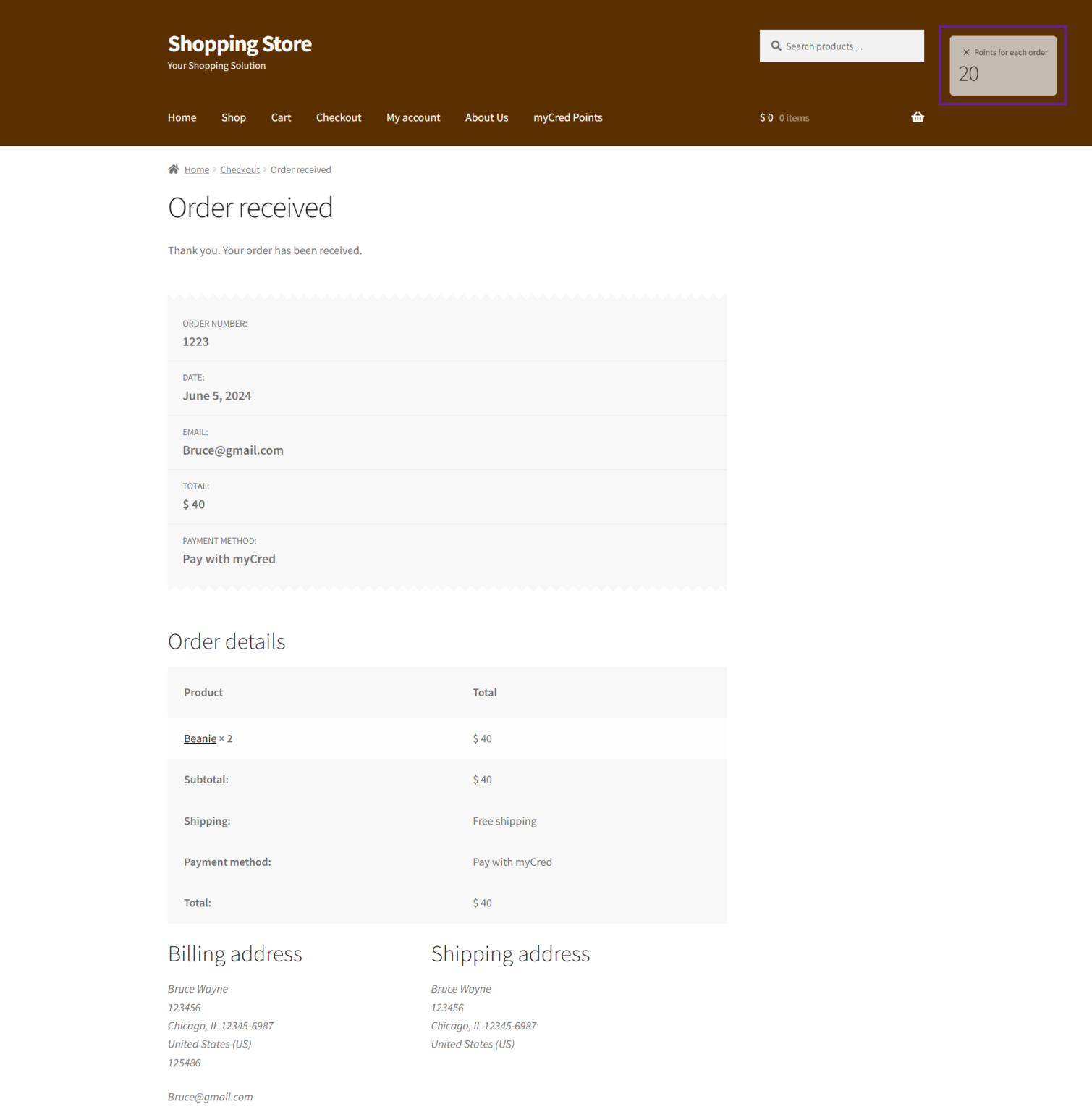This screenshot has height=1112, width=1092.
Task: Open the myCred Points menu item
Action: click(x=567, y=117)
